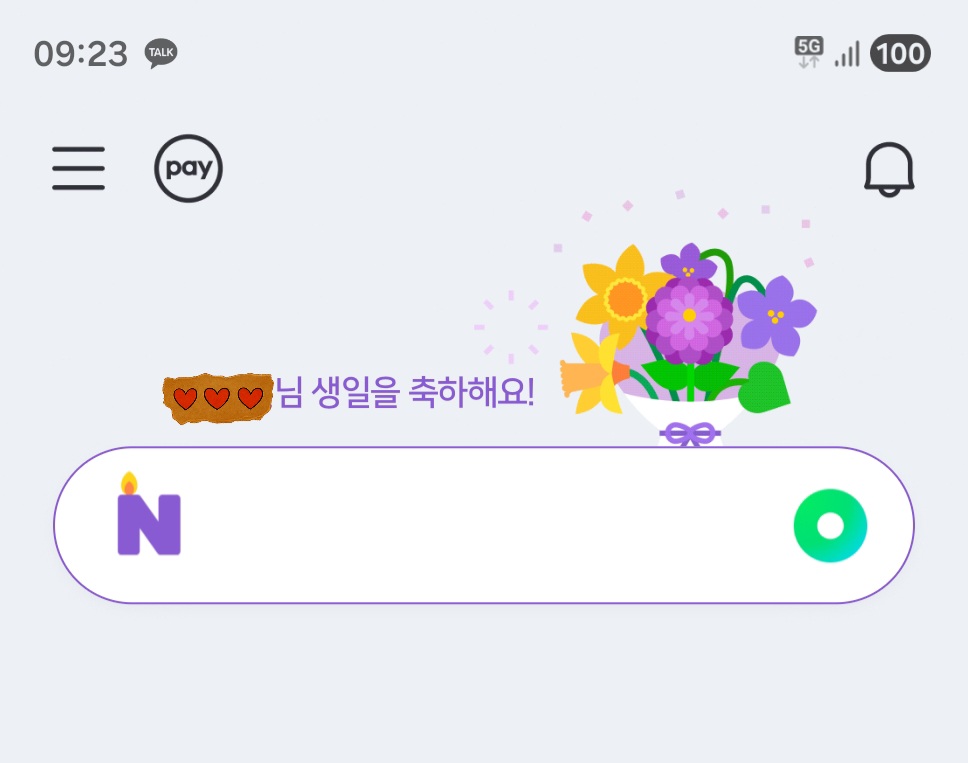Tap the green dot search button
This screenshot has height=763, width=968.
pos(830,525)
